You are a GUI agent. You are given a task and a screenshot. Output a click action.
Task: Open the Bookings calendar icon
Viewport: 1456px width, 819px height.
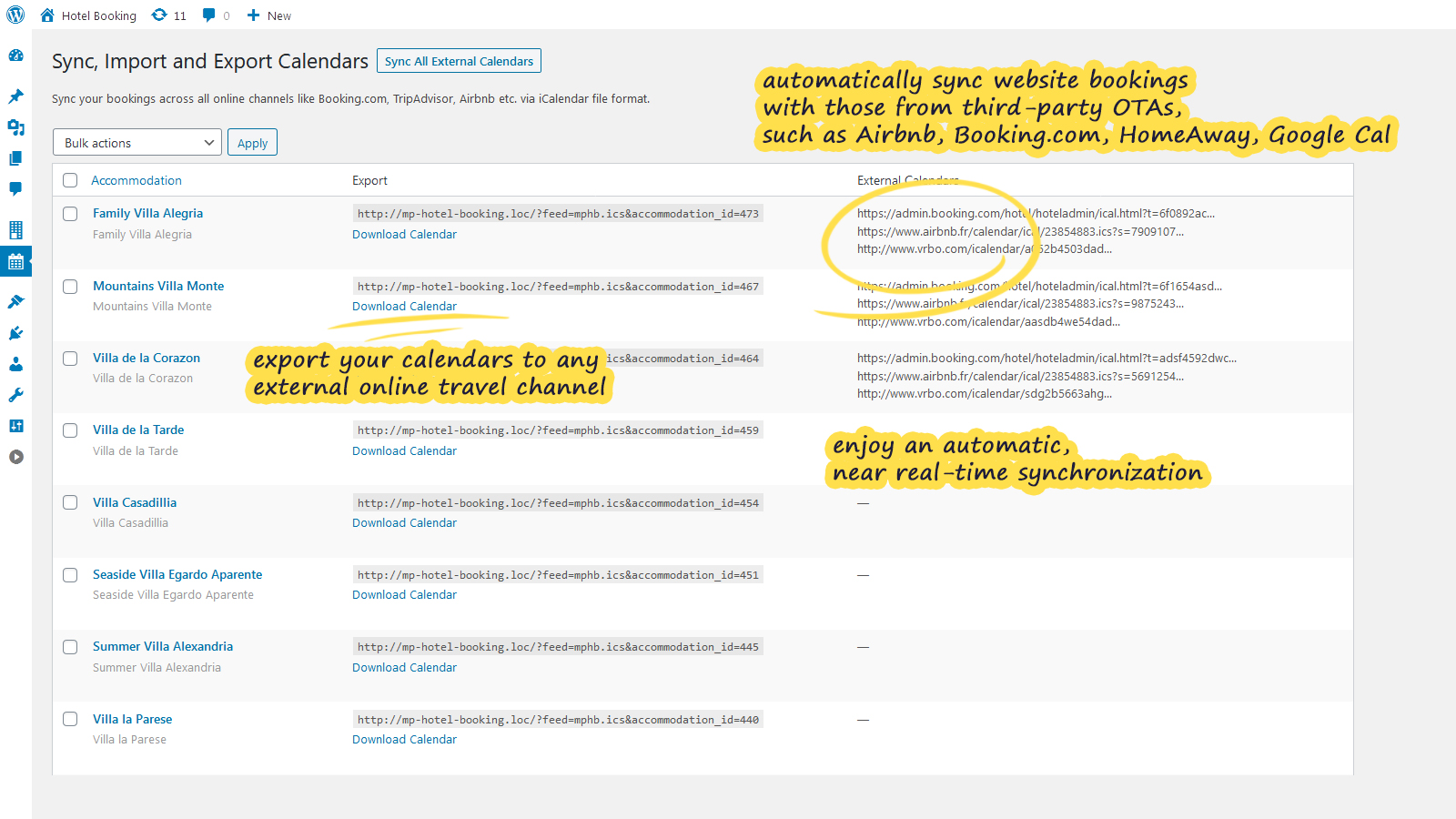tap(15, 261)
